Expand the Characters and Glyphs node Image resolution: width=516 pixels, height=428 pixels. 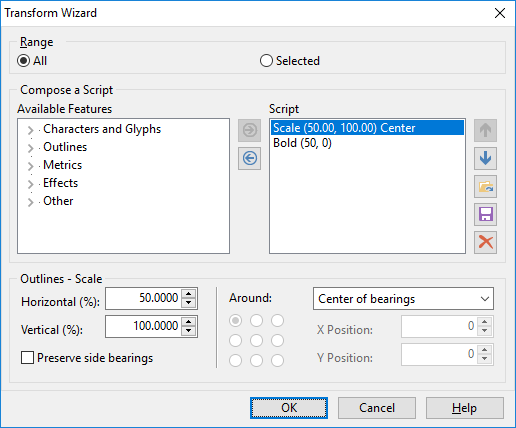[31, 130]
